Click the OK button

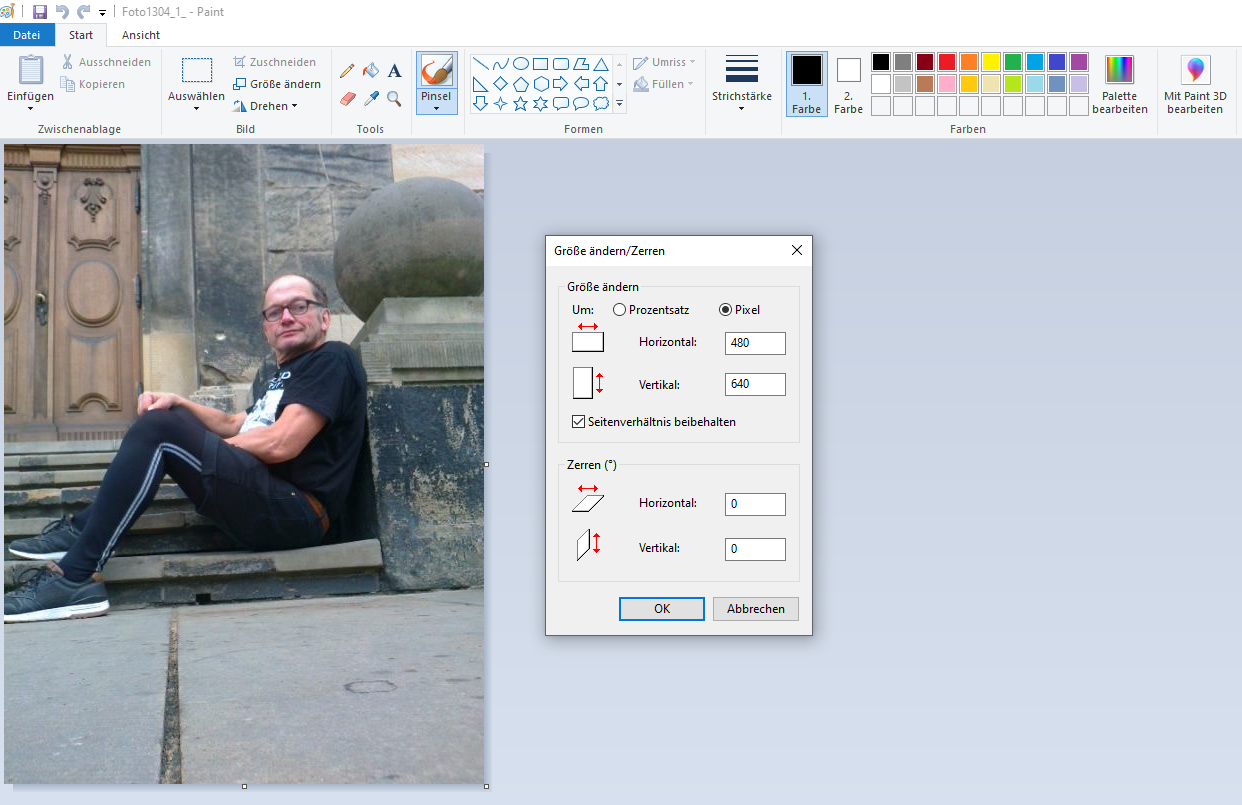click(x=662, y=609)
